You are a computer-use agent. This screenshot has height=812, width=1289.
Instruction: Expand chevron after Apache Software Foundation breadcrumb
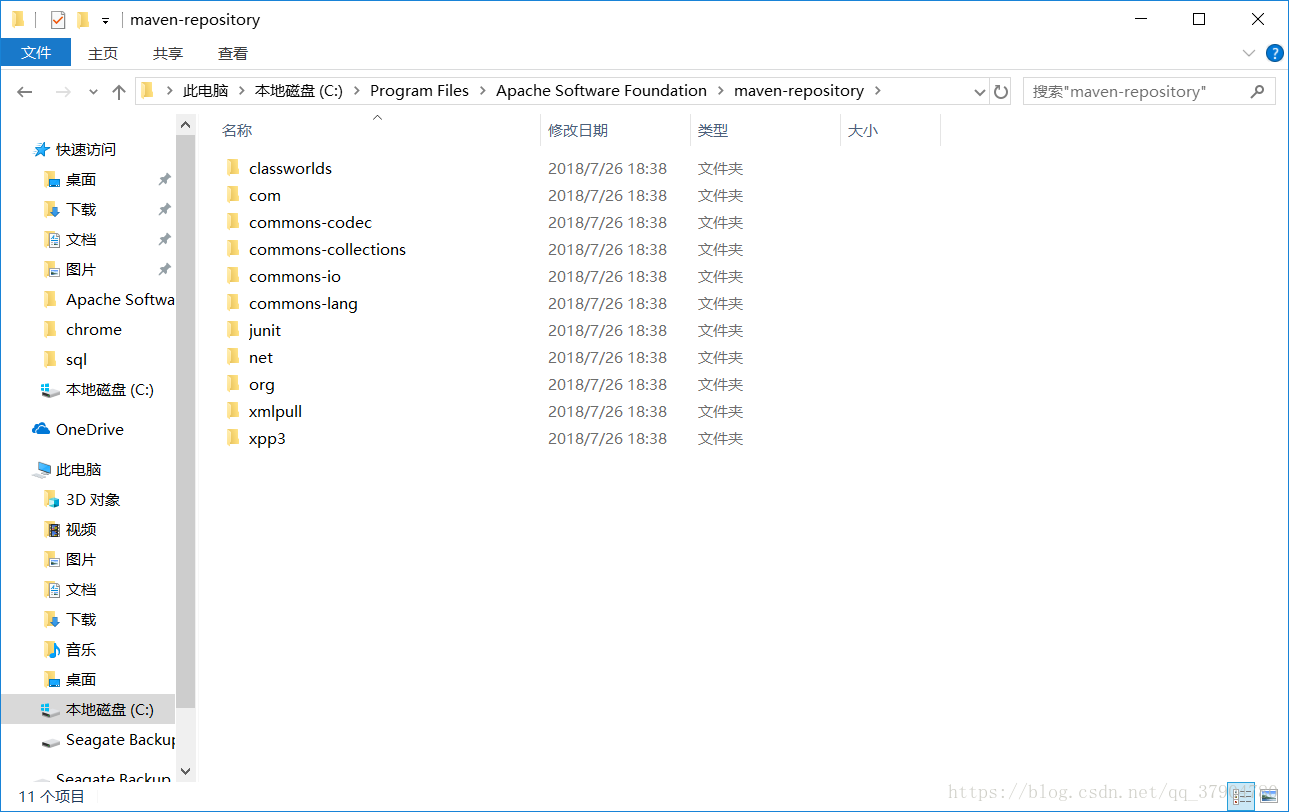pyautogui.click(x=720, y=91)
